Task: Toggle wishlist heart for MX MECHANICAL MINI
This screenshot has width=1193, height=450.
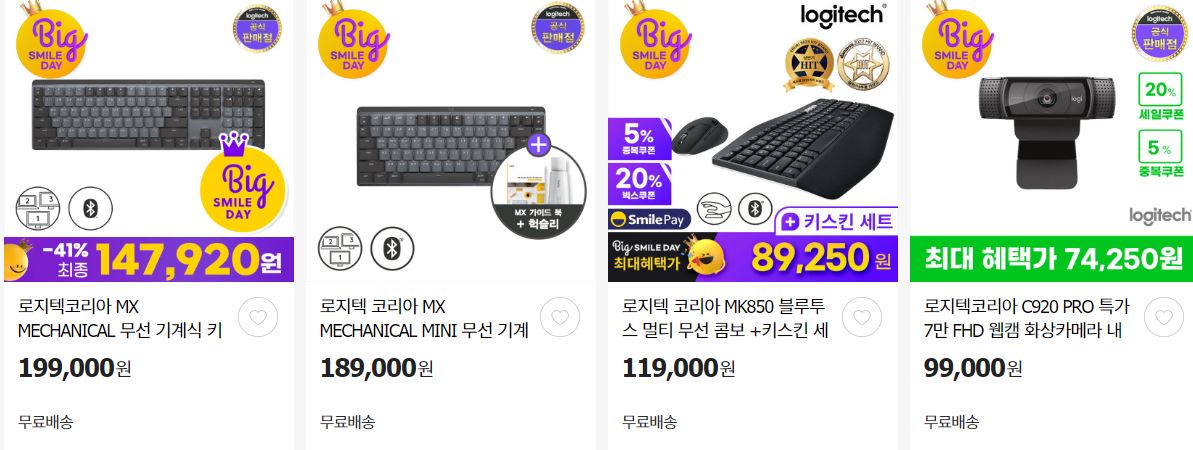Action: [560, 317]
